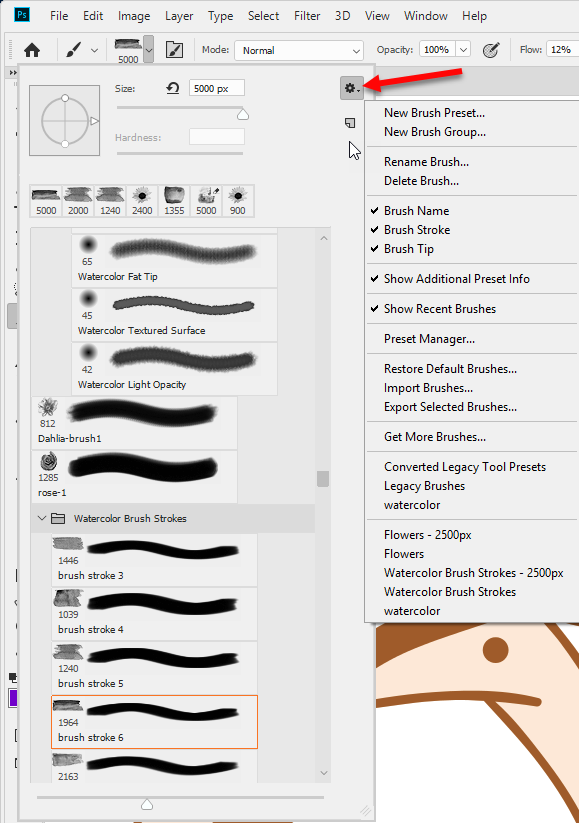Open the blending Mode dropdown
The height and width of the screenshot is (823, 579).
pyautogui.click(x=299, y=50)
